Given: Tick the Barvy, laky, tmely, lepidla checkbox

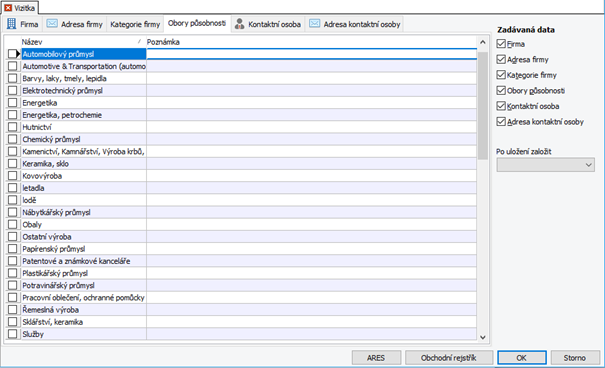Looking at the screenshot, I should pos(12,78).
